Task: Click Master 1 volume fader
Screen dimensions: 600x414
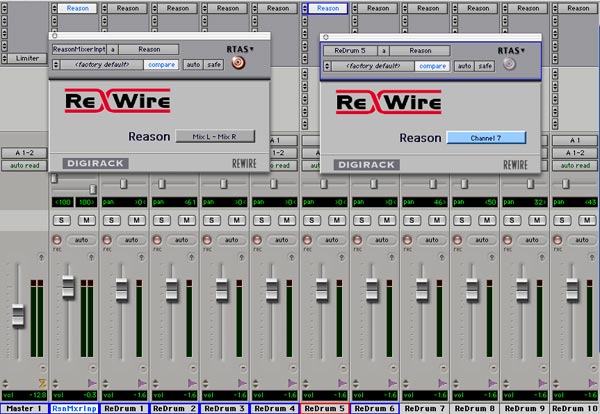Action: pyautogui.click(x=18, y=316)
